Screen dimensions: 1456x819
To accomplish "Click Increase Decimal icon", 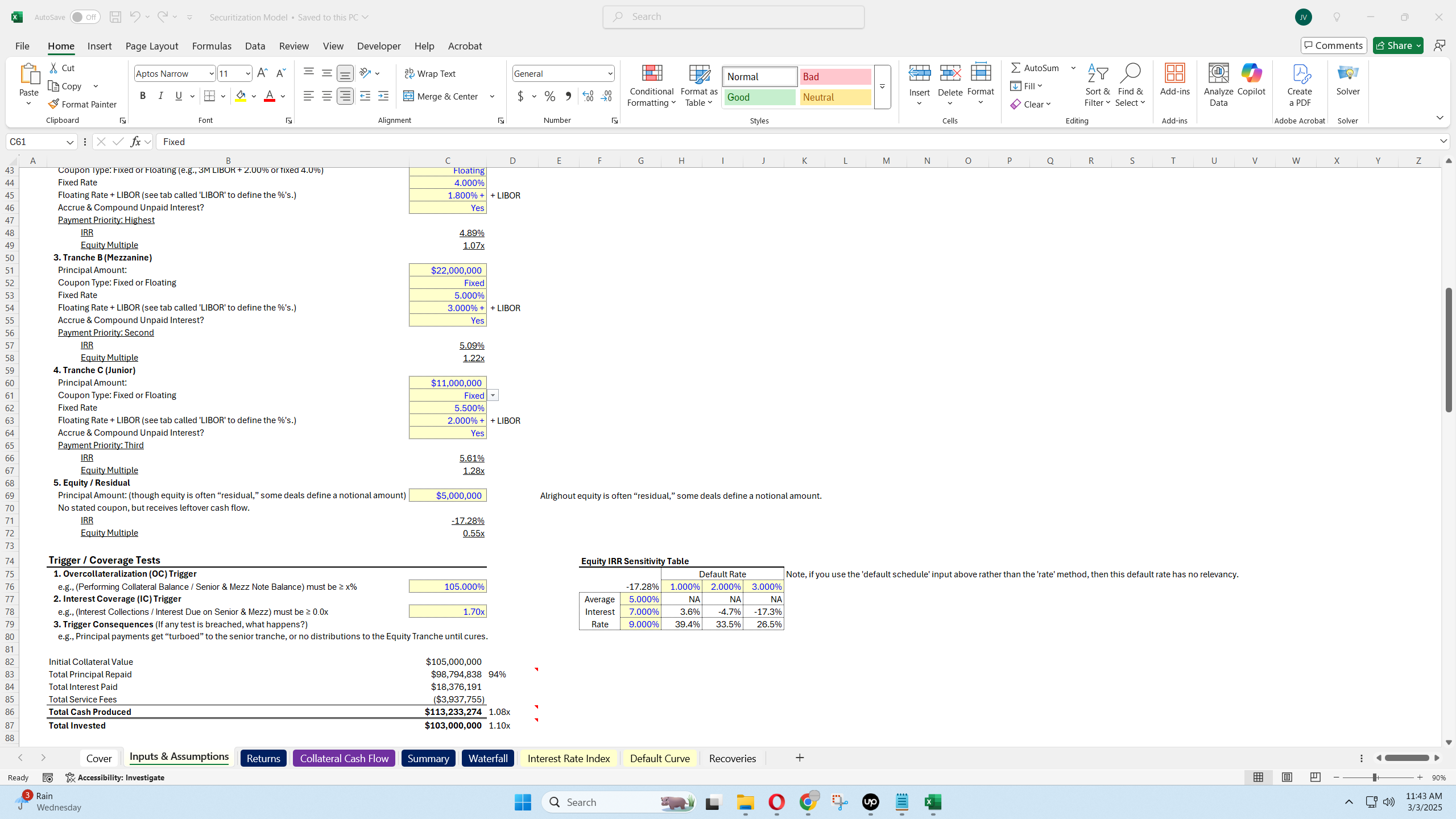I will click(588, 96).
